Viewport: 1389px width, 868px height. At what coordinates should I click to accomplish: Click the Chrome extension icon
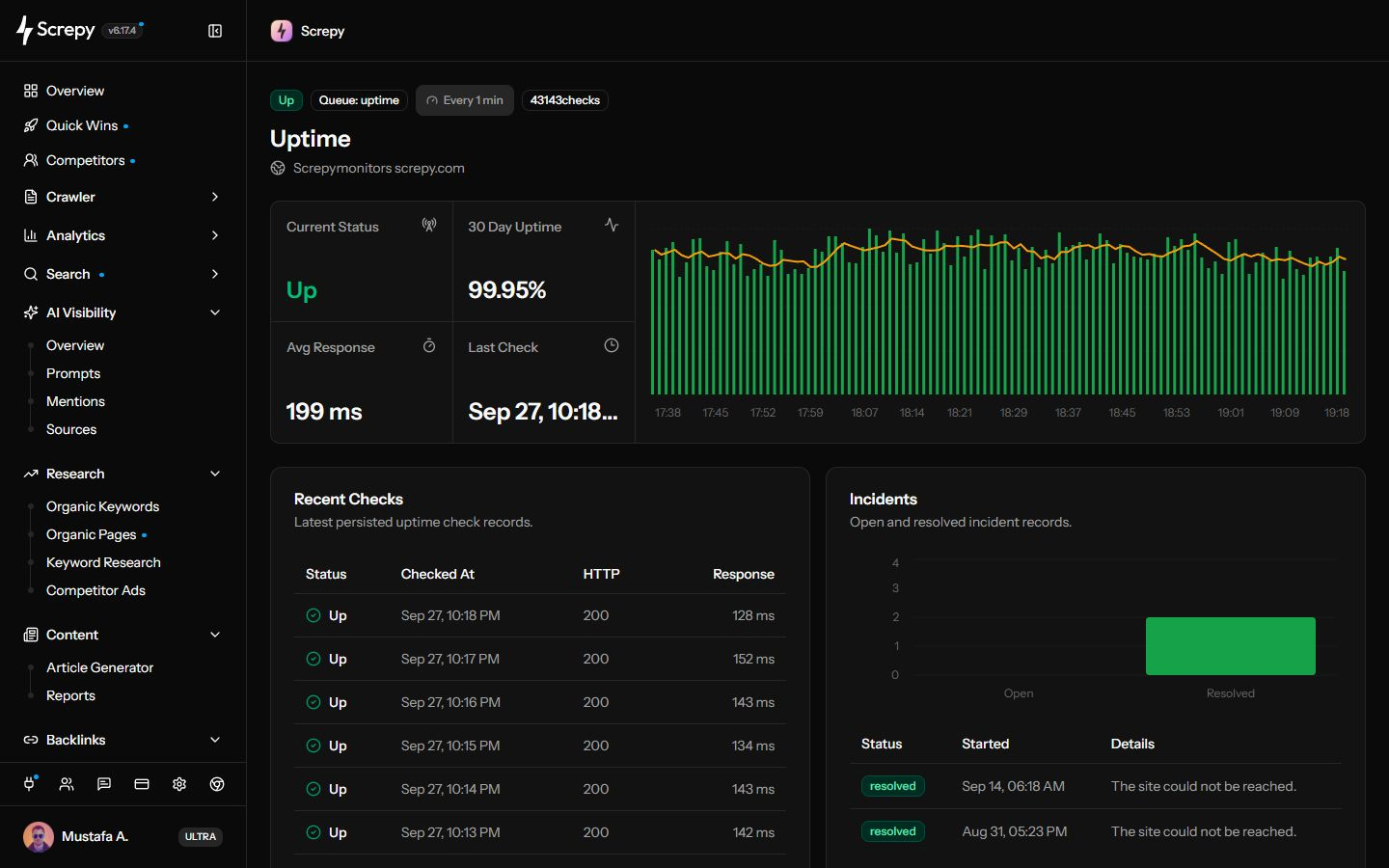click(217, 784)
